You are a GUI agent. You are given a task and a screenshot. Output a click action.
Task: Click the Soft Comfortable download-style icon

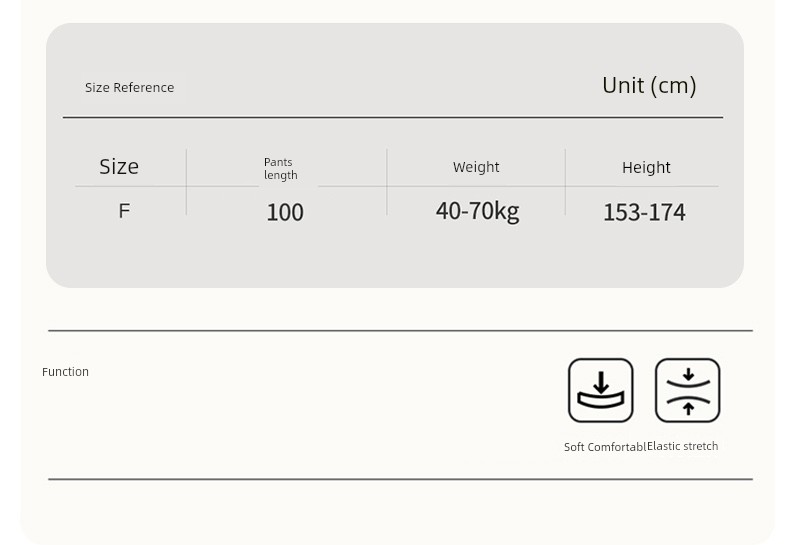click(x=601, y=390)
